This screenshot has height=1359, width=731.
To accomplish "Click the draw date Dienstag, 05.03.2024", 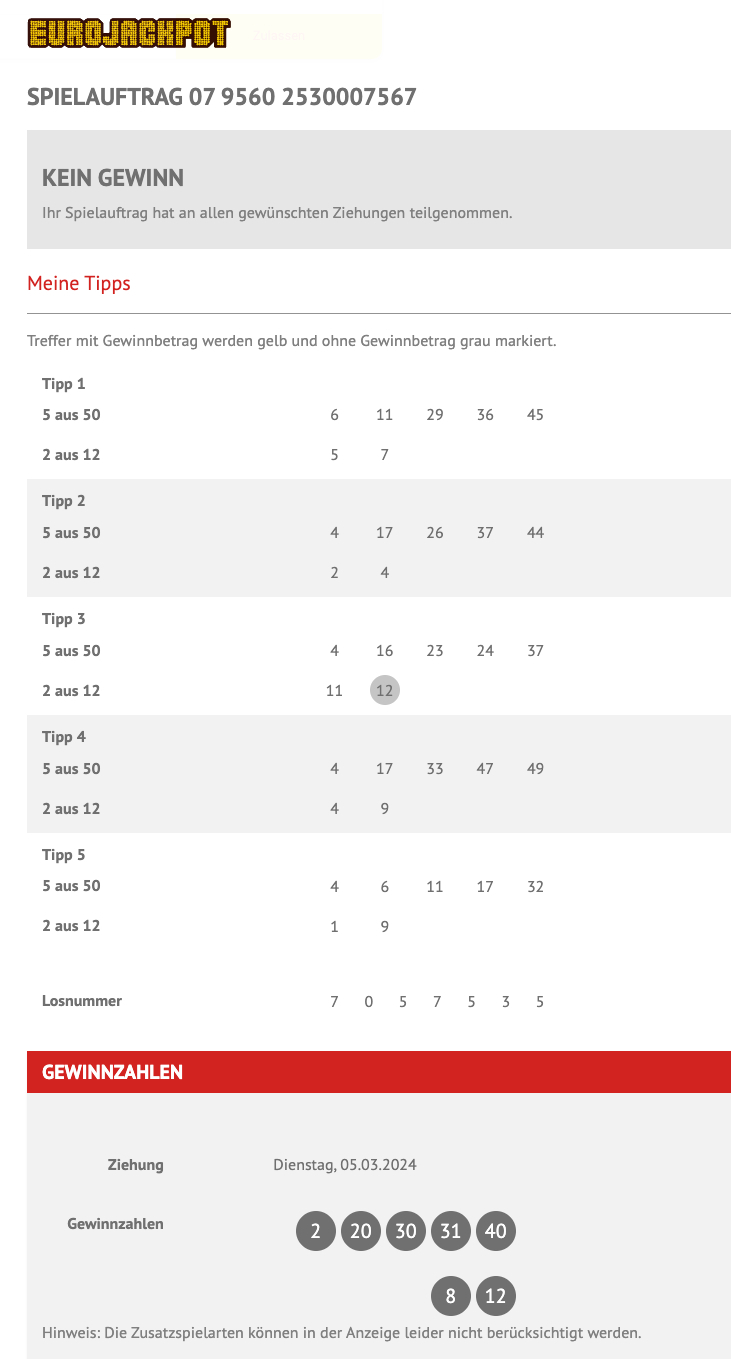I will tap(345, 1165).
